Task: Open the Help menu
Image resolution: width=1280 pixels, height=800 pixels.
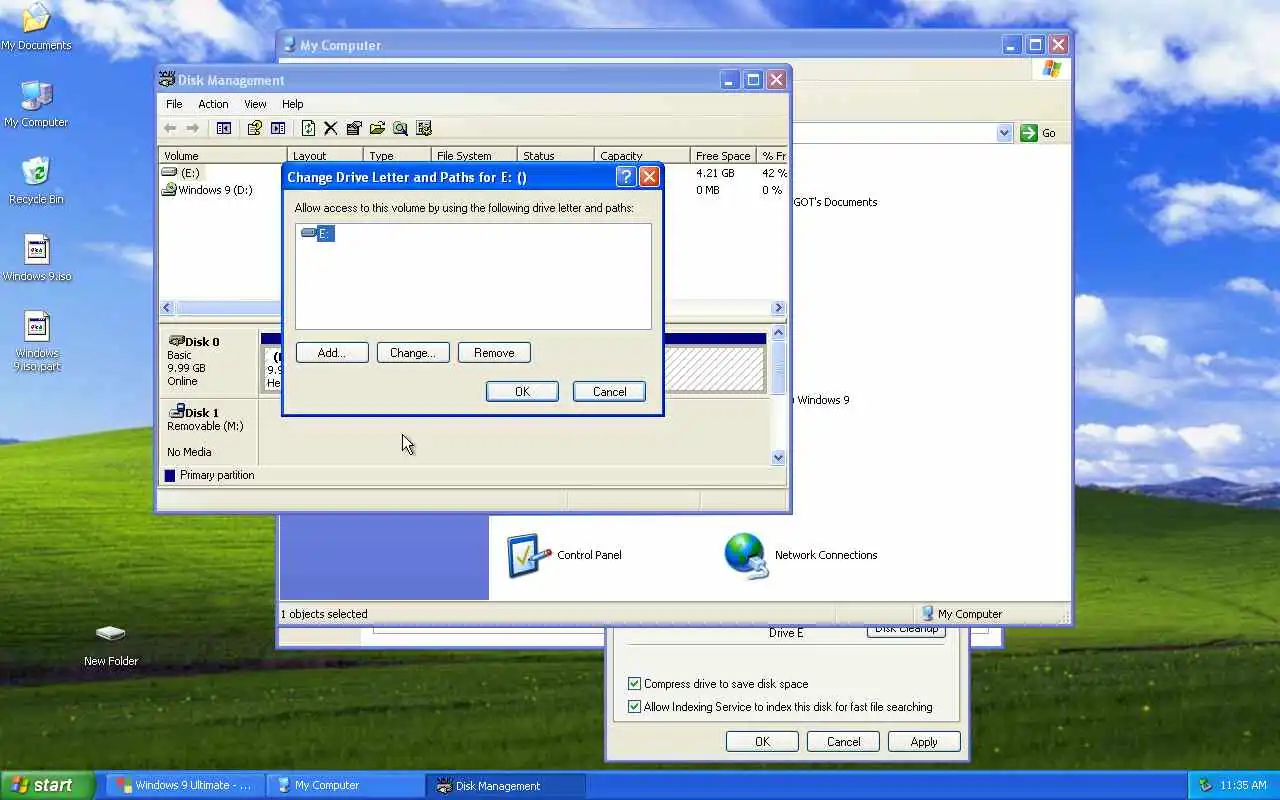Action: tap(292, 104)
